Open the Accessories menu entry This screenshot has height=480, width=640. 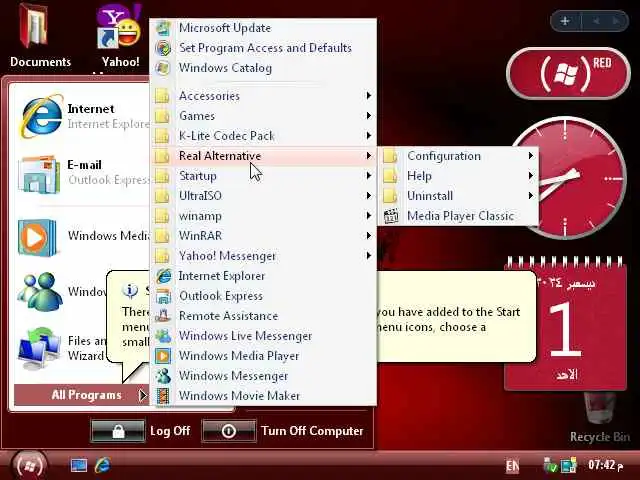(x=263, y=96)
